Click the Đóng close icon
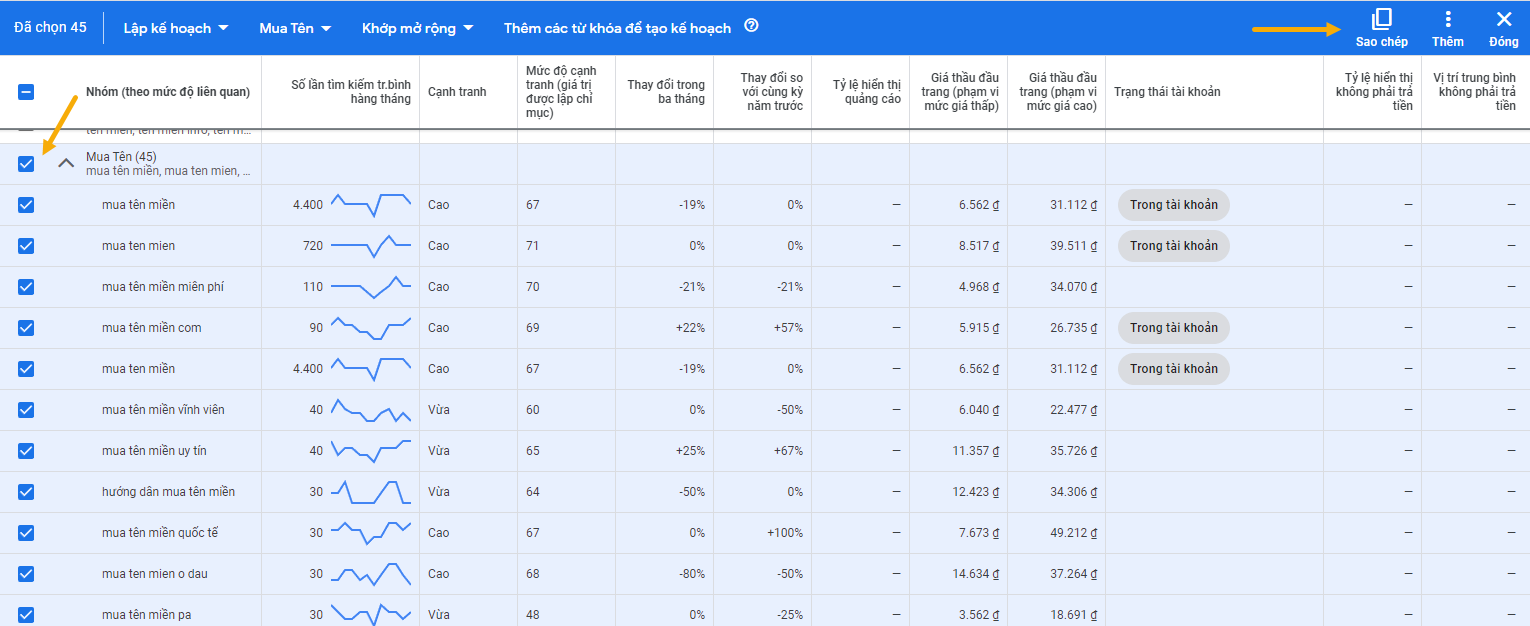 coord(1503,20)
